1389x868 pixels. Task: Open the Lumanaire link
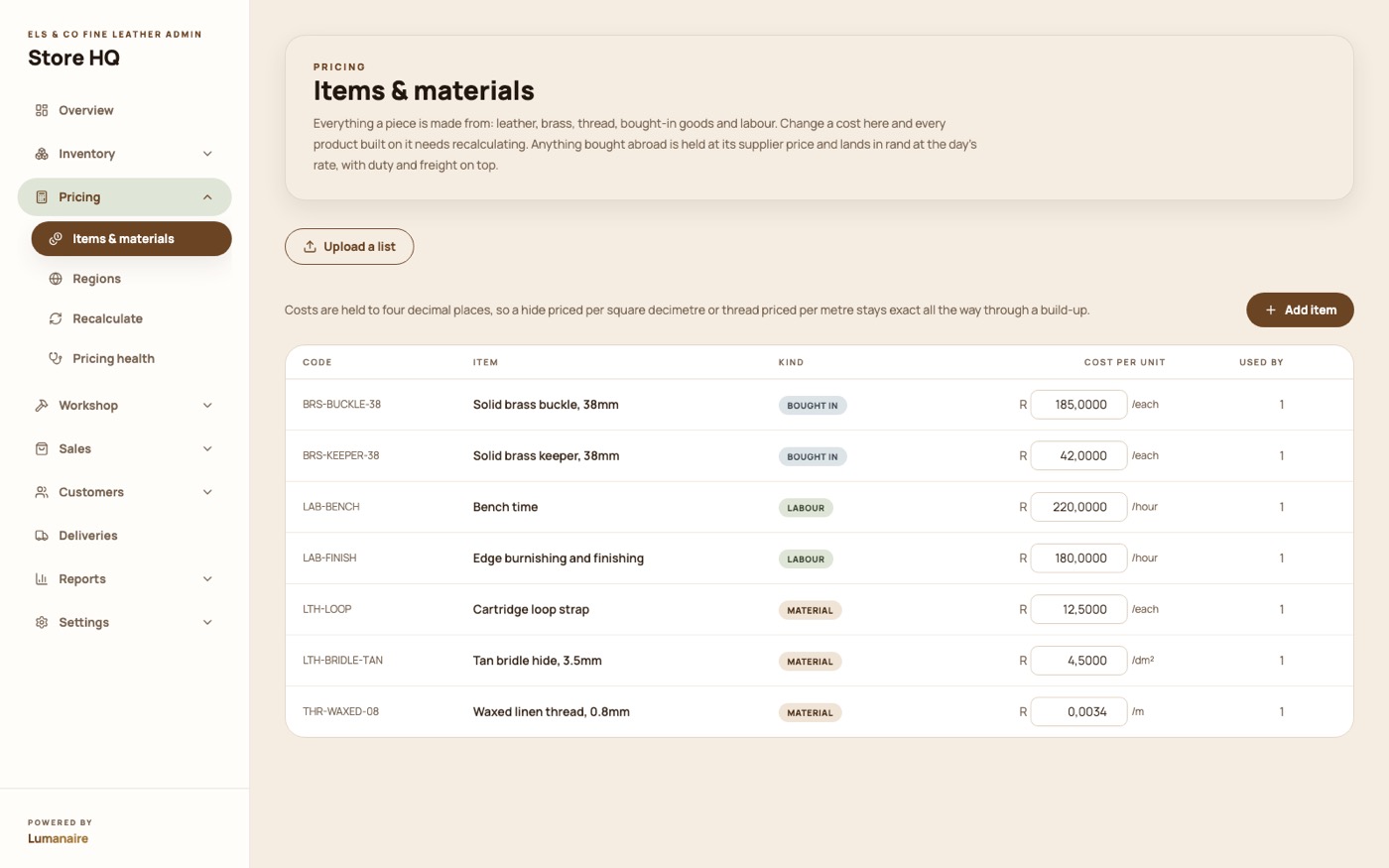click(x=58, y=838)
